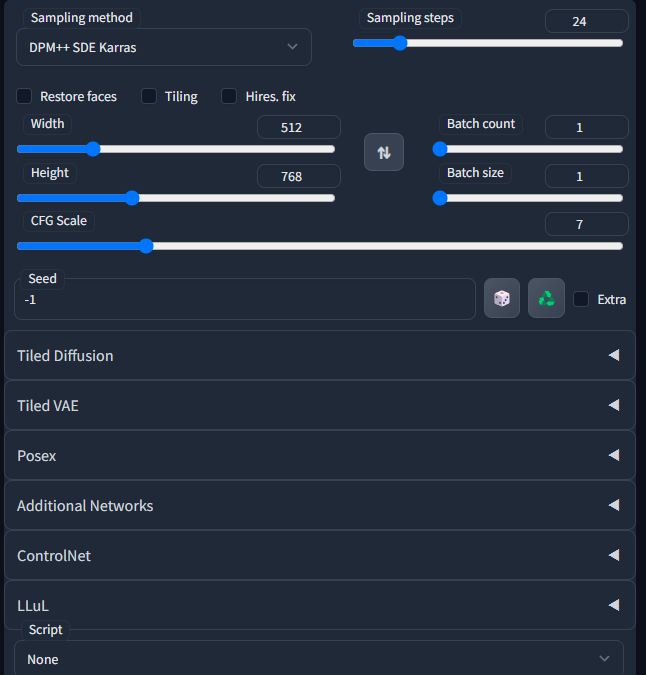This screenshot has height=675, width=646.
Task: Click the CFG Scale slider handle
Action: pyautogui.click(x=146, y=246)
